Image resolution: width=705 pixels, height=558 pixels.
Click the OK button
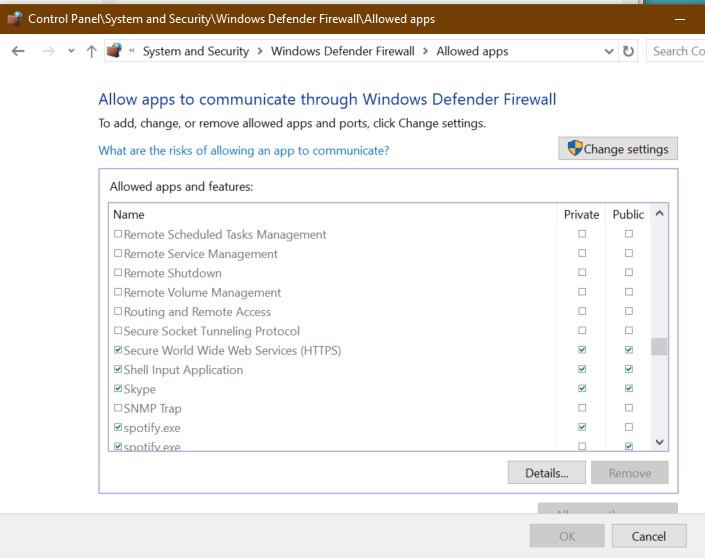click(567, 536)
